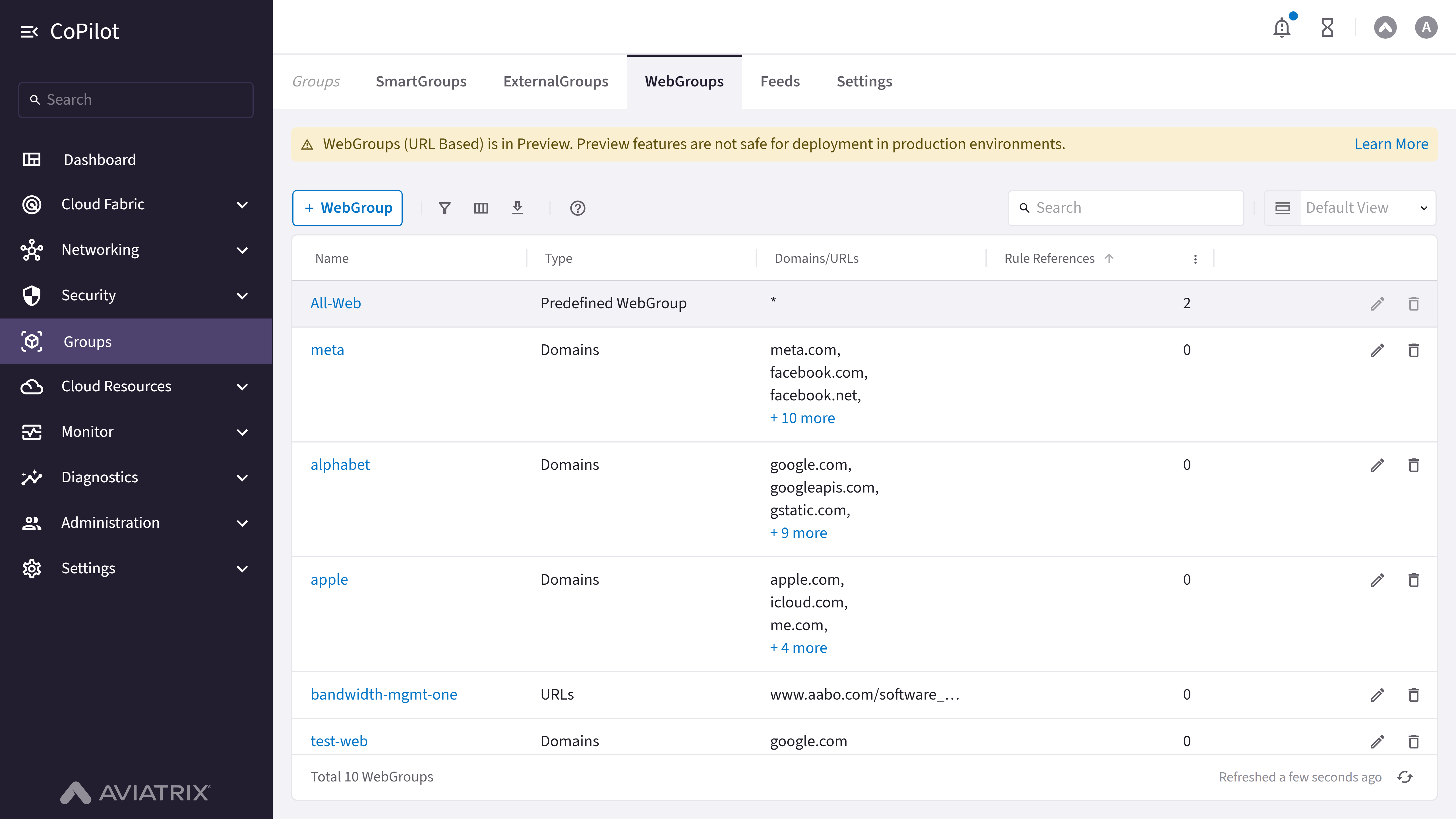Open the hourglass tasks icon
The image size is (1456, 819).
[x=1327, y=27]
